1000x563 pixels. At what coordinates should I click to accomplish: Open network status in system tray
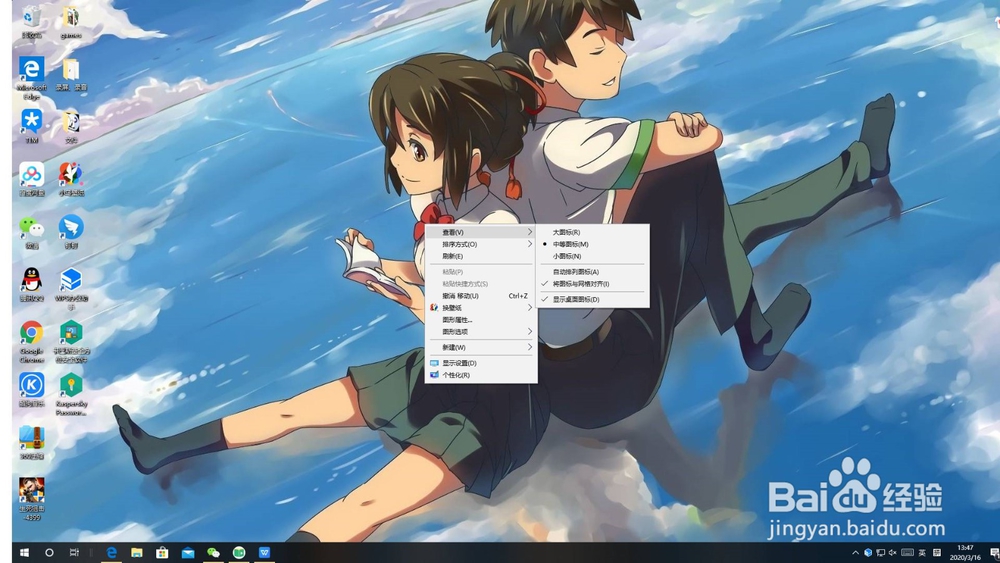click(x=881, y=552)
